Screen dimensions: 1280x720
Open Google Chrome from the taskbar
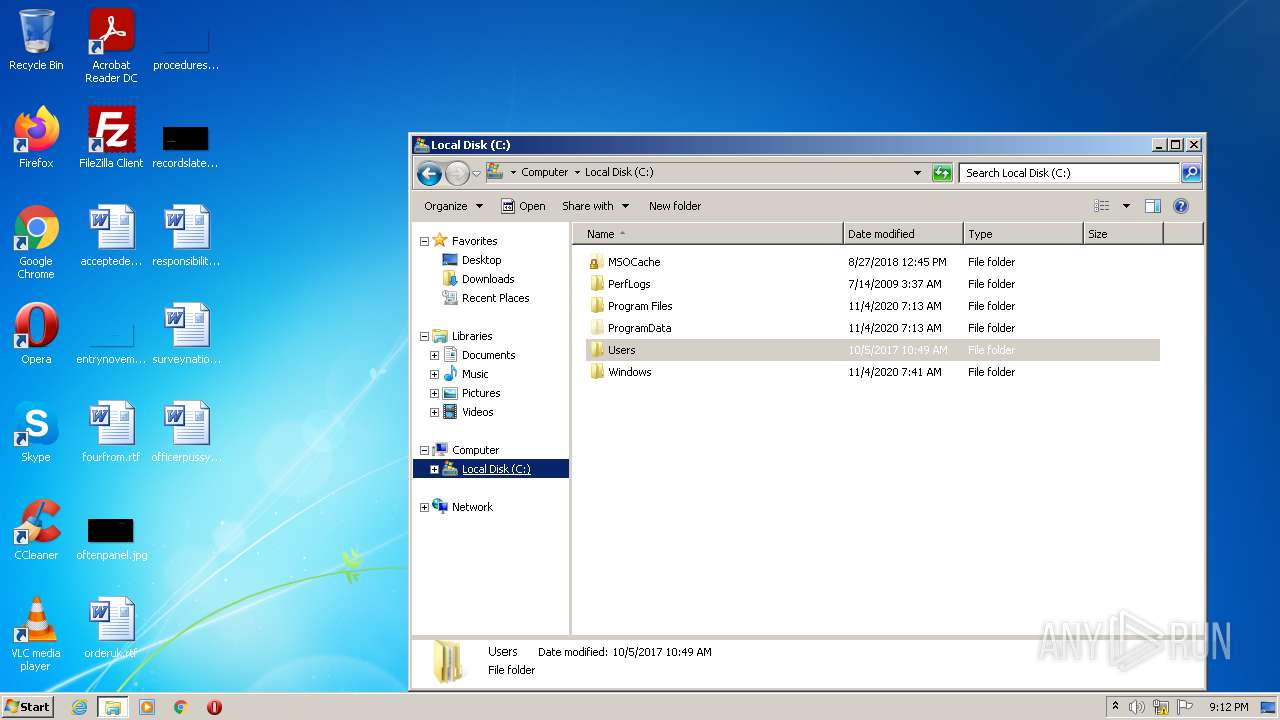[181, 707]
